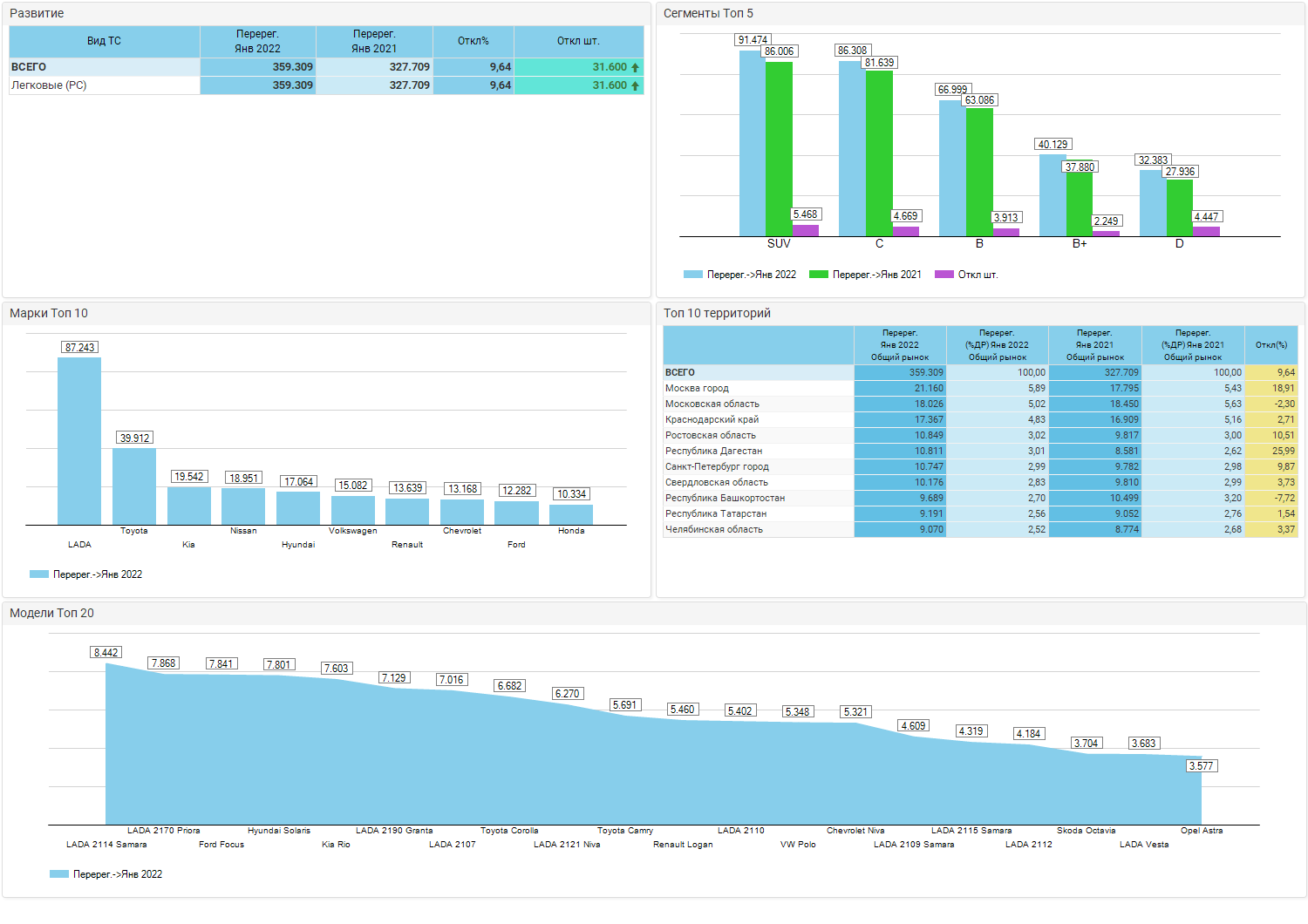Screen dimensions: 1308x924
Task: Select the Откл шт. column header
Action: click(579, 41)
